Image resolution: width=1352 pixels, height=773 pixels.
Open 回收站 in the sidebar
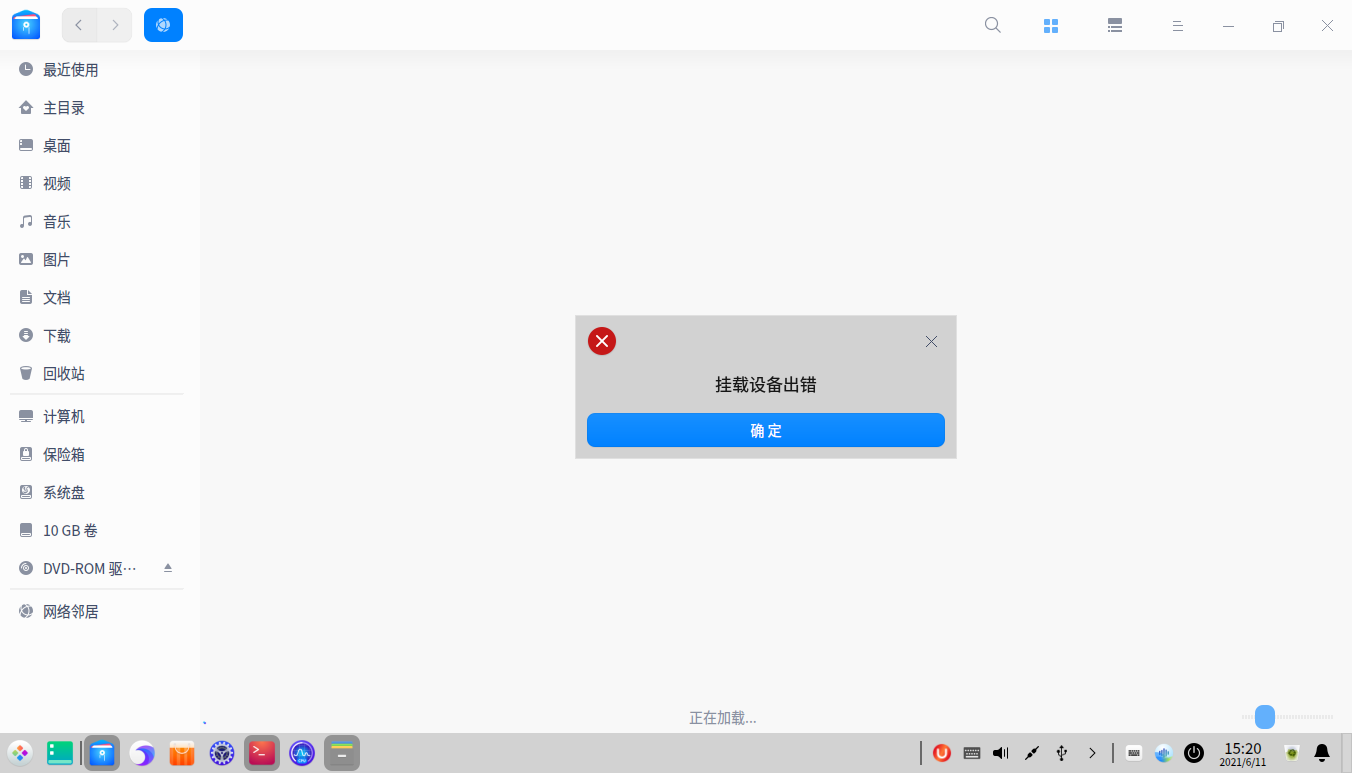point(100,374)
